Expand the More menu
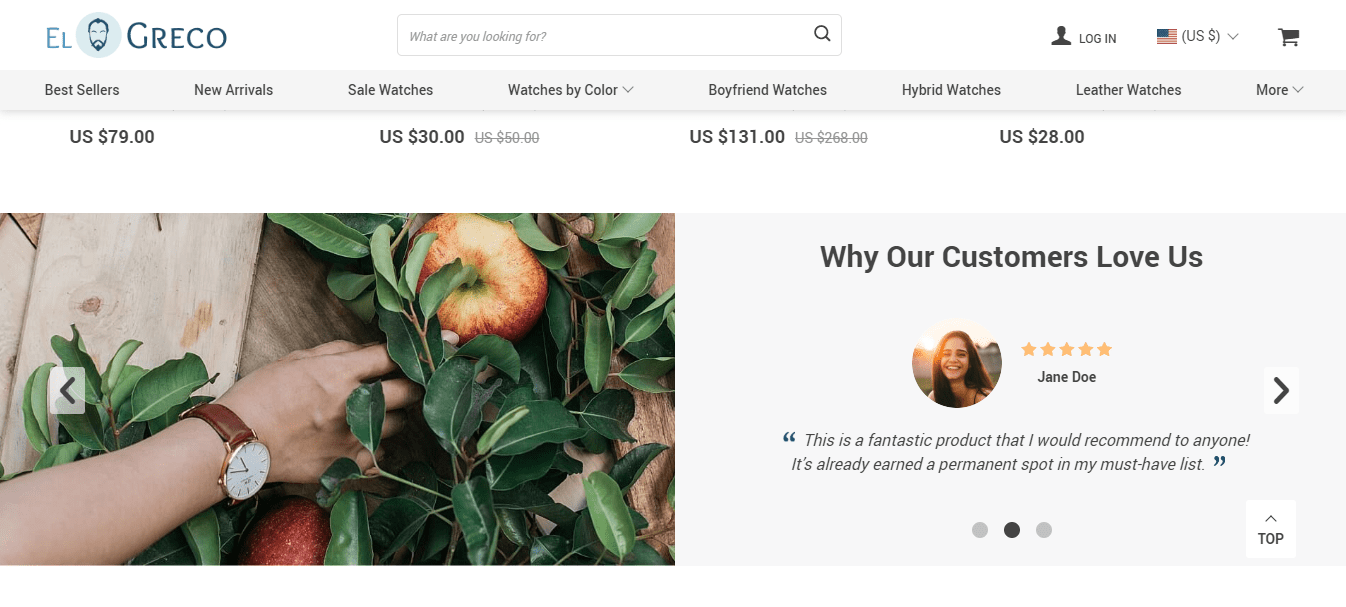The image size is (1346, 607). [x=1279, y=90]
